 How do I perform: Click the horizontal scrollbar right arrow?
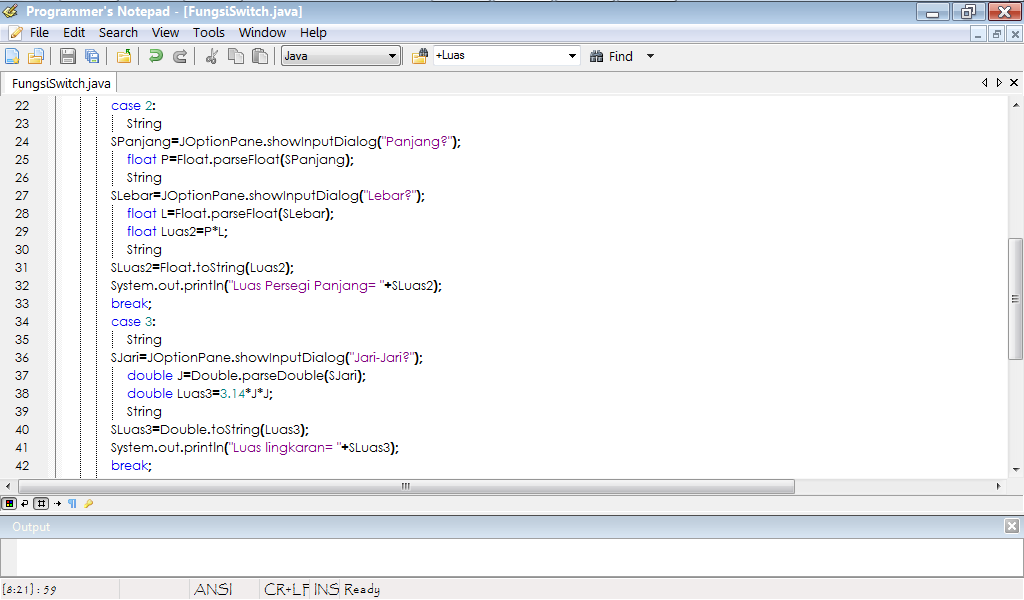pyautogui.click(x=999, y=486)
